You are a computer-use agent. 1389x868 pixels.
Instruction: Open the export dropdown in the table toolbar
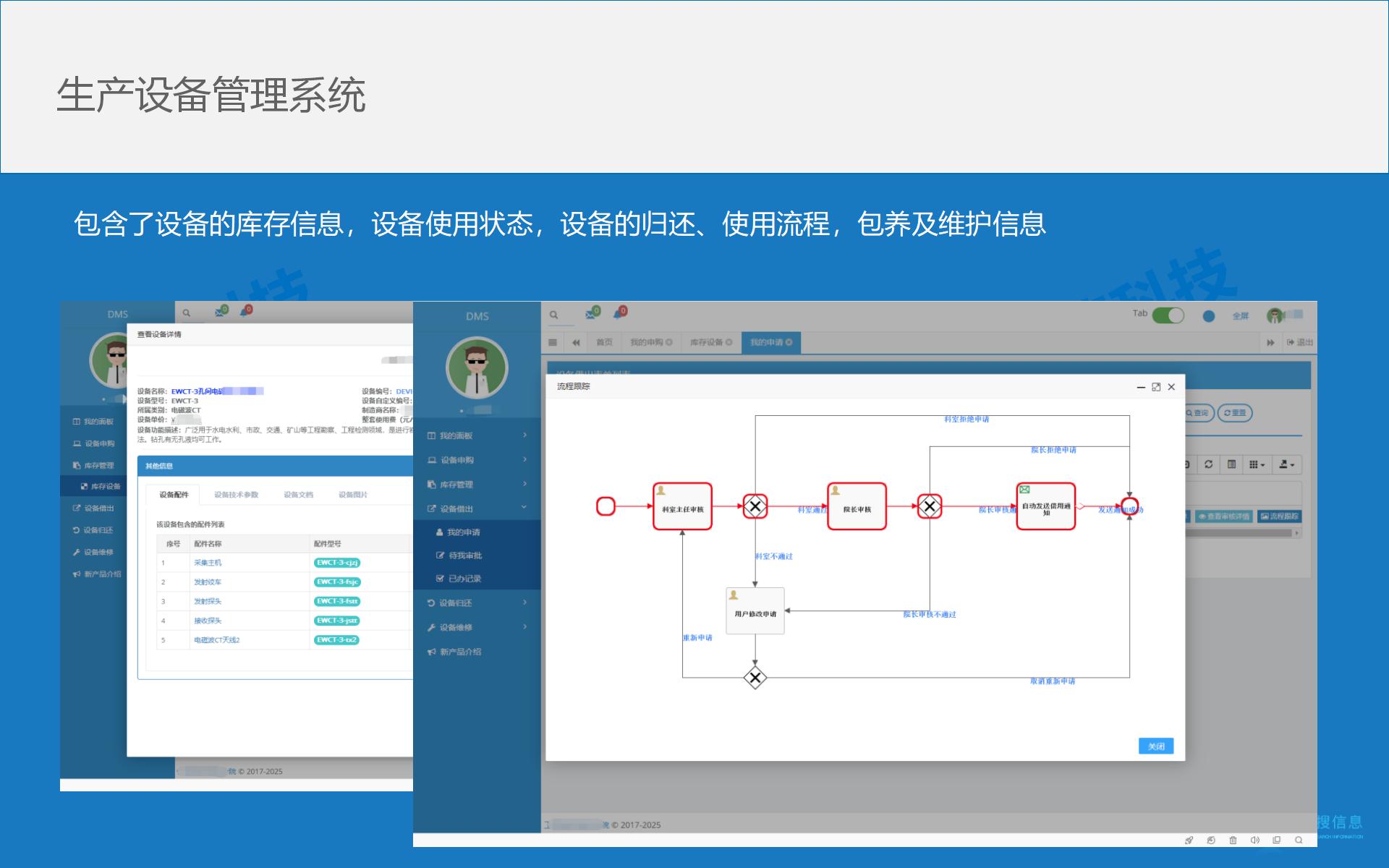coord(1286,464)
